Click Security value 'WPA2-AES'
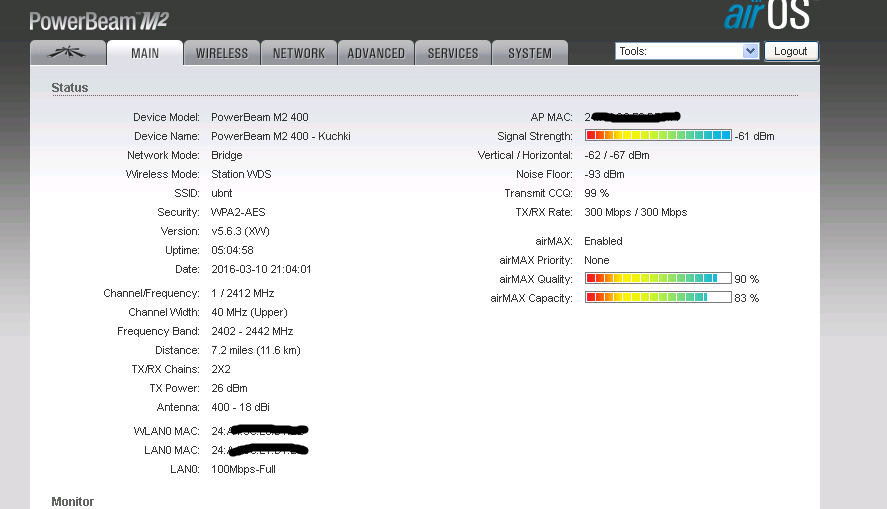 point(238,212)
